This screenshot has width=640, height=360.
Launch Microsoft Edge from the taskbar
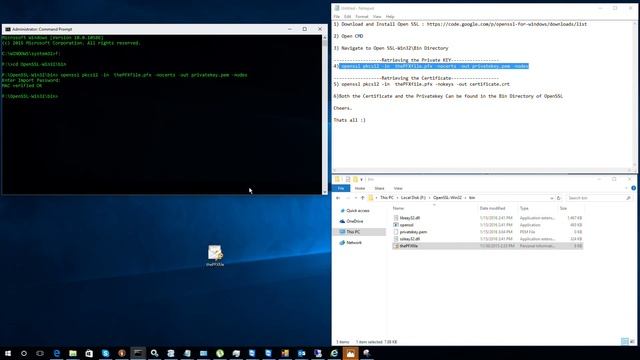point(57,353)
